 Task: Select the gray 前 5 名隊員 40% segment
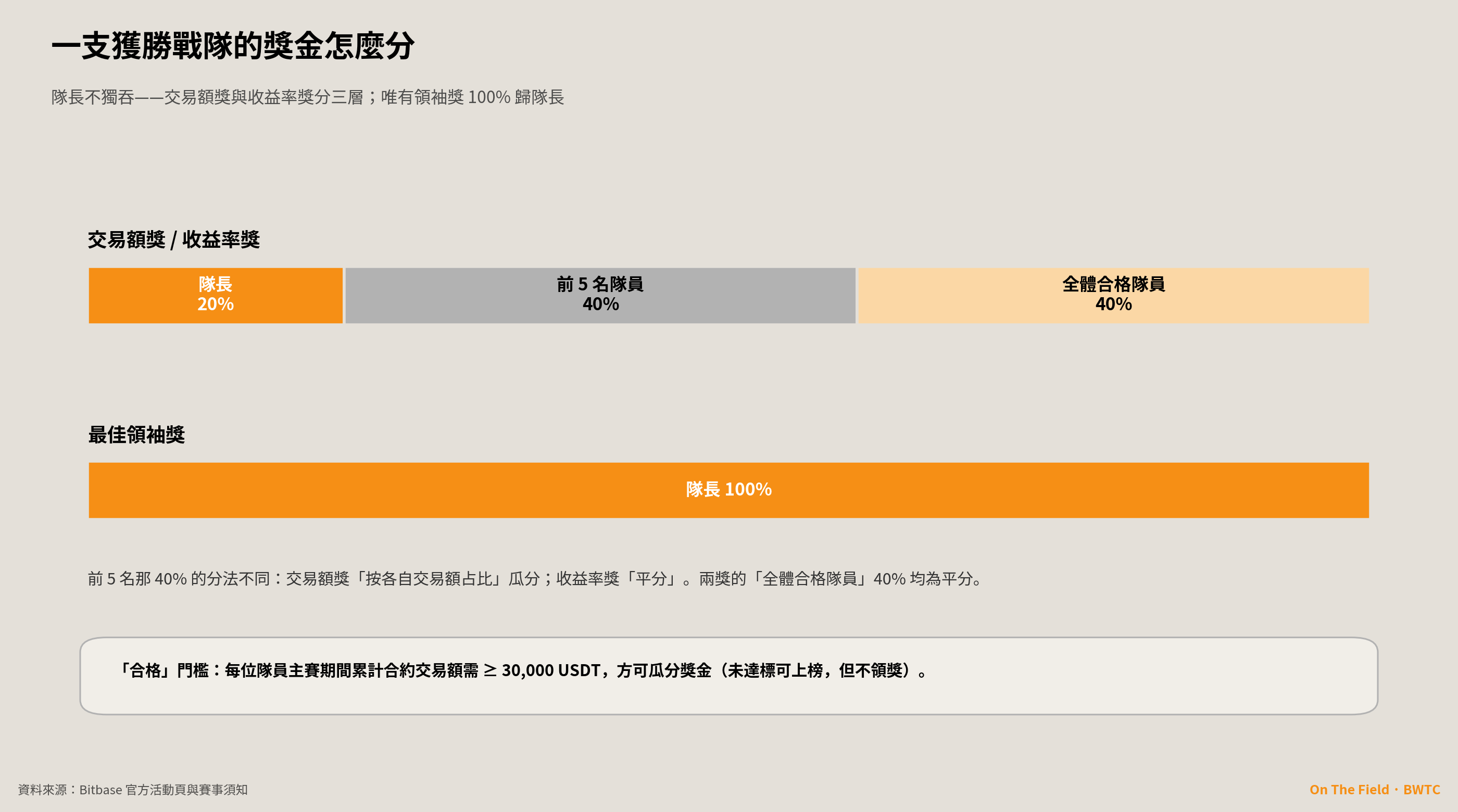pos(600,295)
